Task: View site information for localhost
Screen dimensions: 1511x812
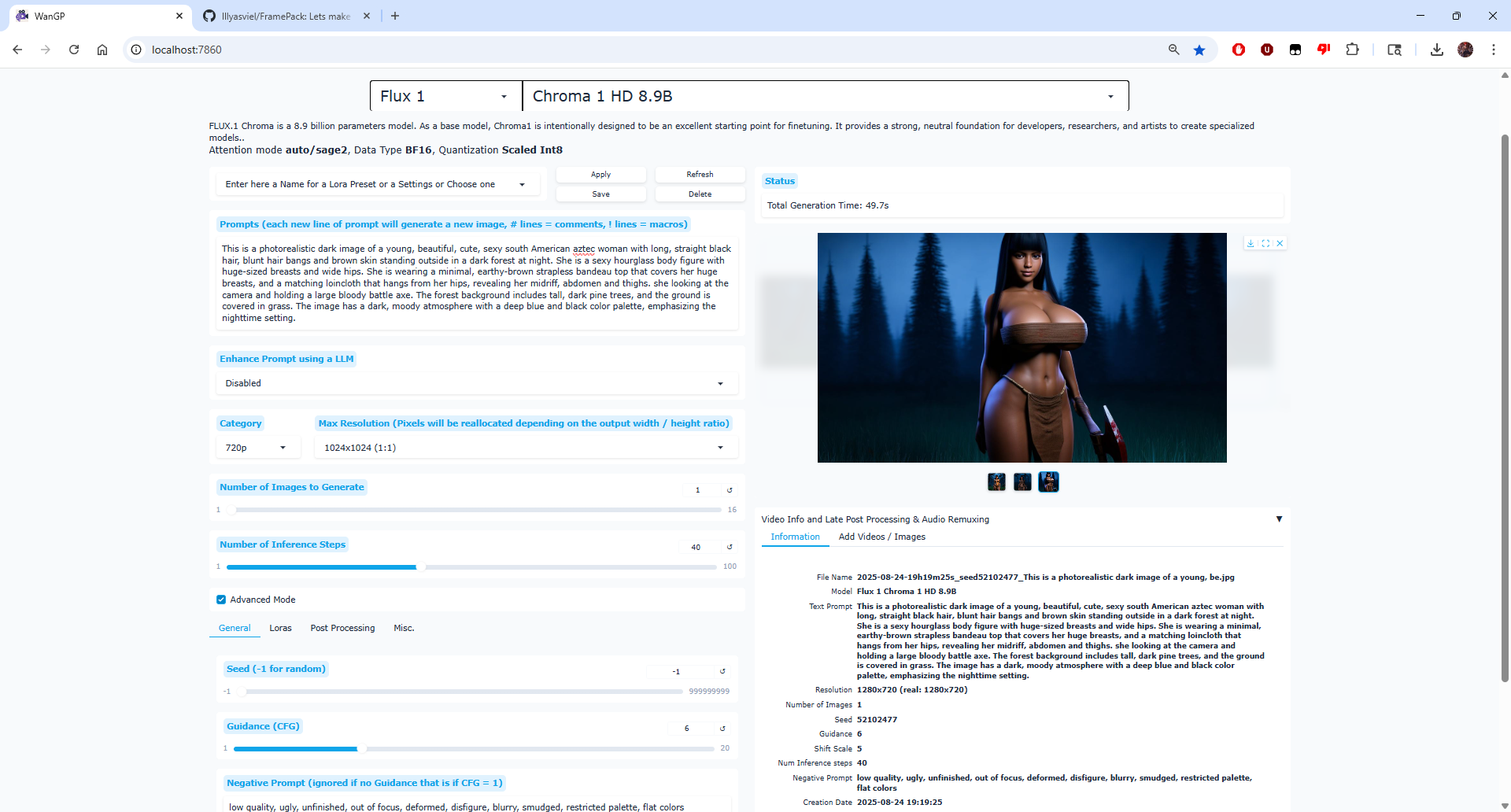Action: point(136,50)
